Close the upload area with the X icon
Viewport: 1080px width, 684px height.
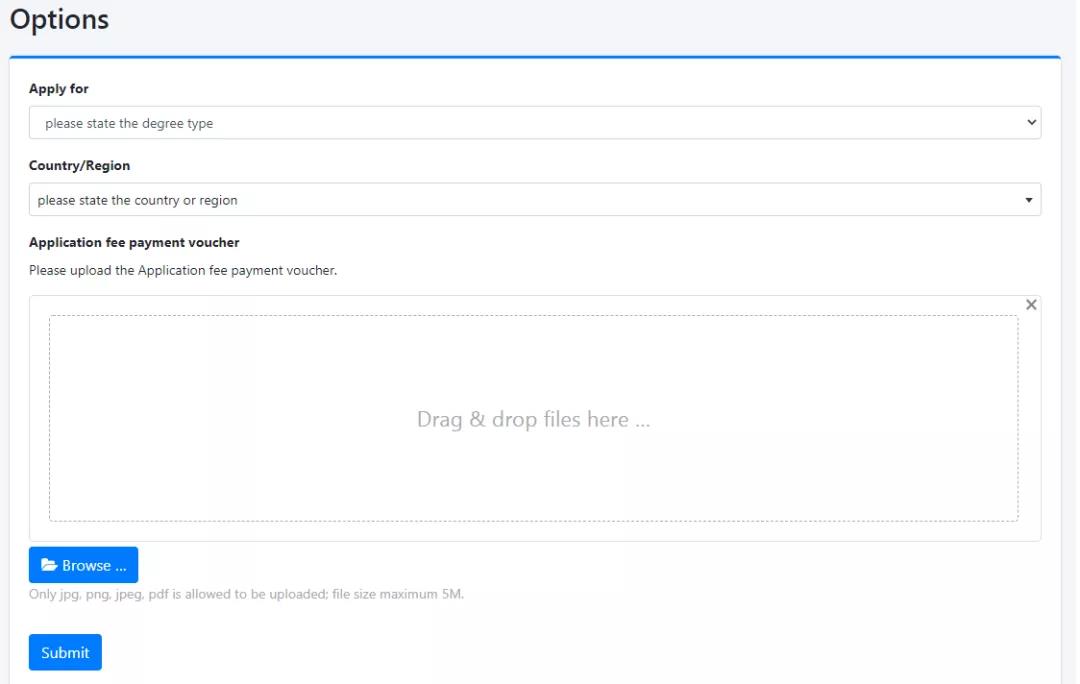pyautogui.click(x=1030, y=304)
